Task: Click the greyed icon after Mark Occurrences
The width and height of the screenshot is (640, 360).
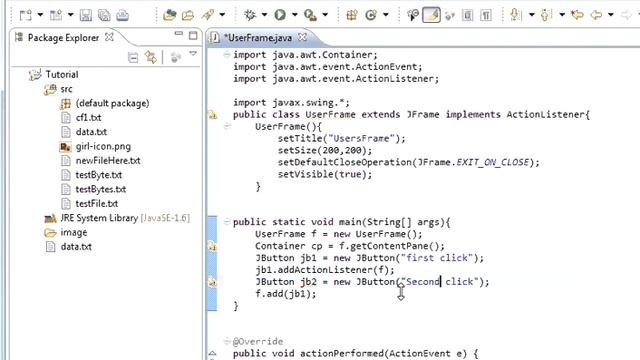Action: 449,16
